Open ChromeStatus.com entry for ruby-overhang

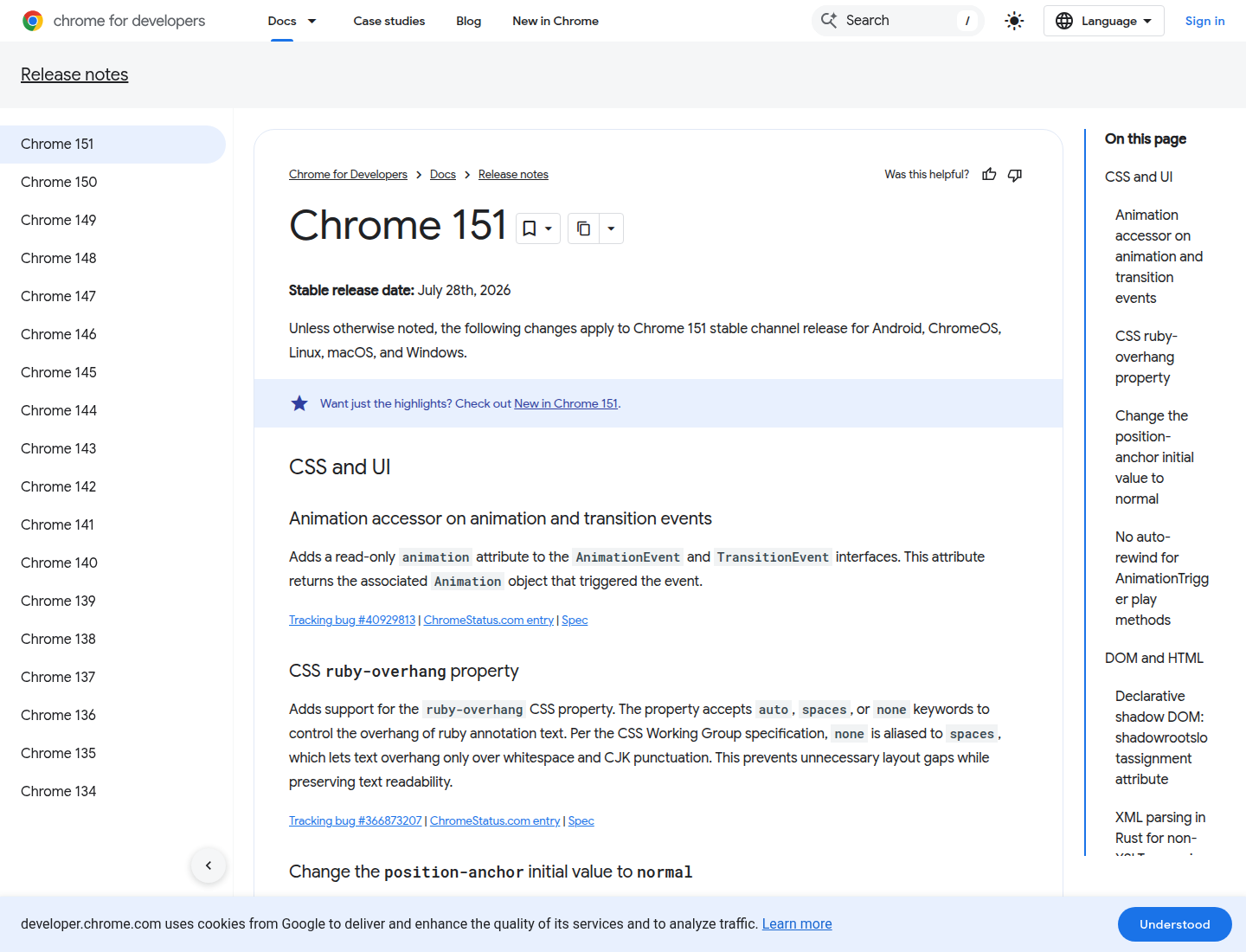(495, 821)
